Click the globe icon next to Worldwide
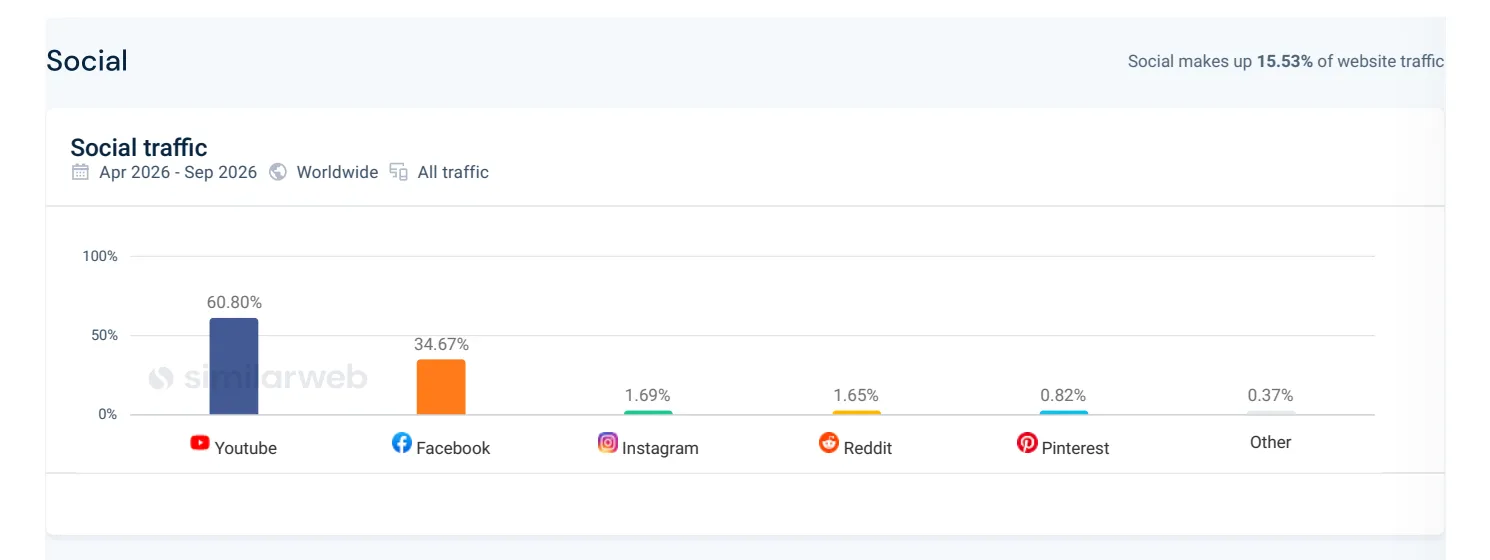1490x560 pixels. 278,172
